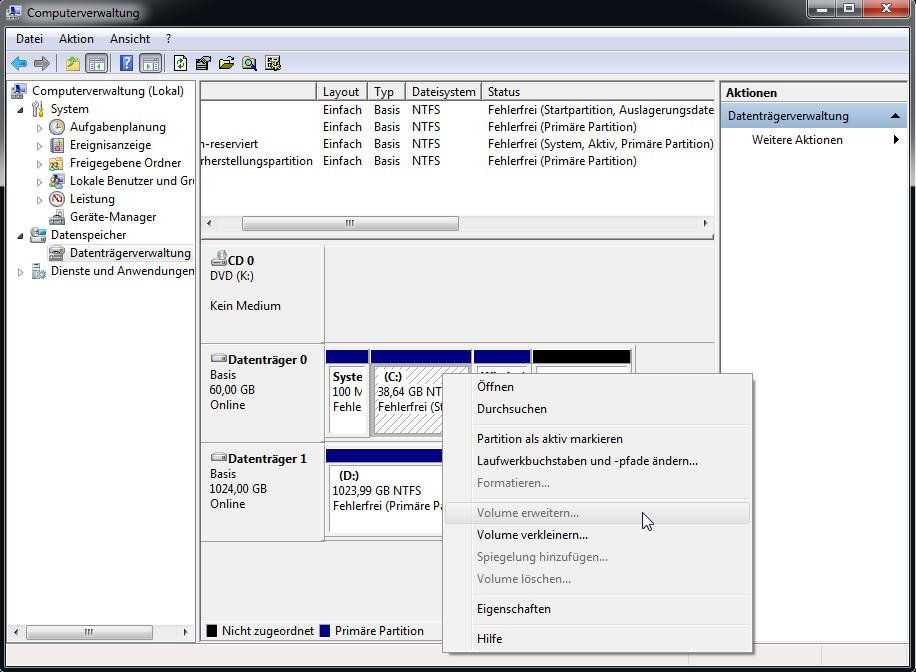Open the Ansicht menu
The width and height of the screenshot is (916, 672).
(130, 39)
